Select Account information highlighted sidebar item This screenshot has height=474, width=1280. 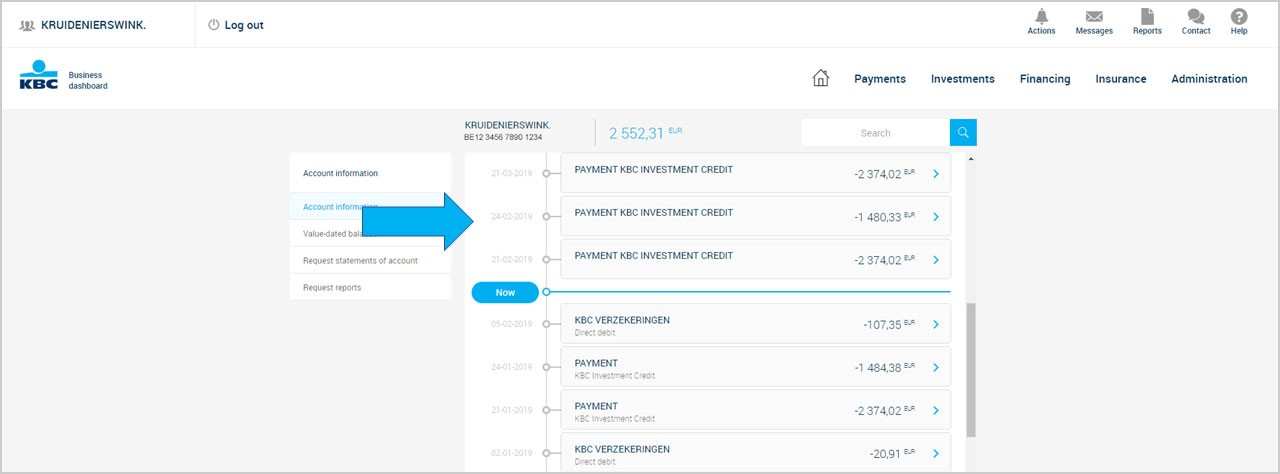(x=370, y=207)
